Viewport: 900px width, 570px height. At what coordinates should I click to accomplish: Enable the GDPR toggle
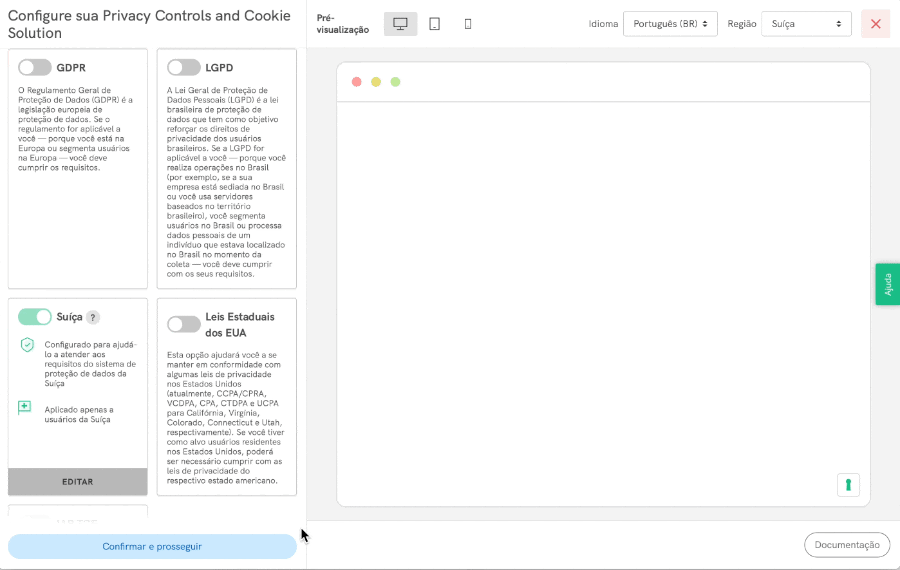35,67
